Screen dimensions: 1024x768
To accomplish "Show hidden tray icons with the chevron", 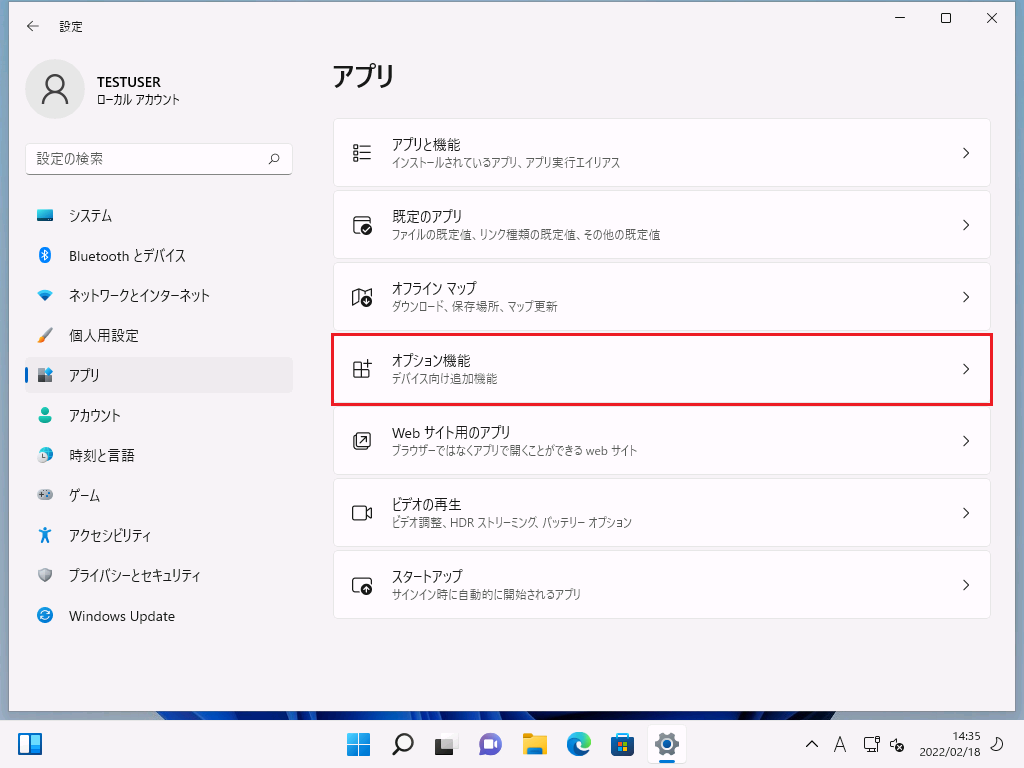I will tap(812, 744).
